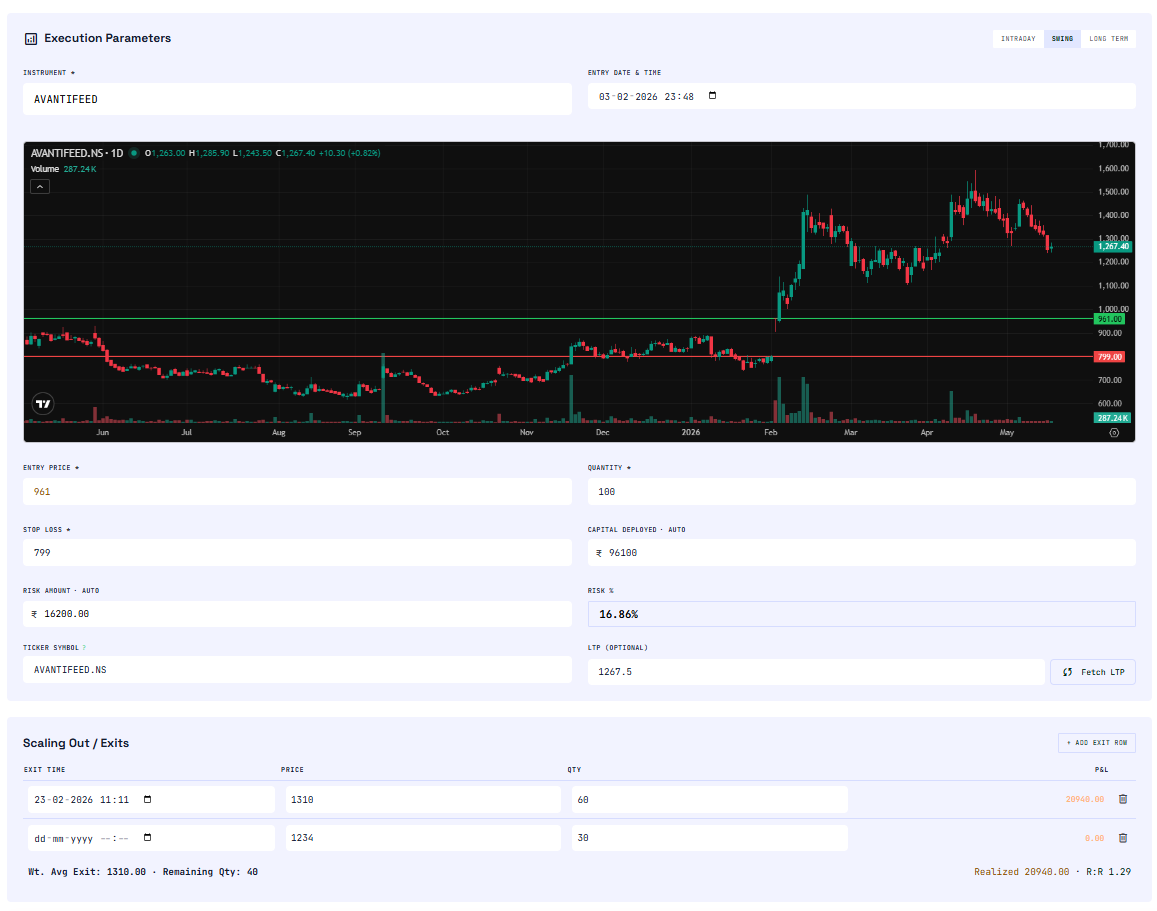The width and height of the screenshot is (1157, 911).
Task: Click the 287.24K volume axis label
Action: (x=1112, y=418)
